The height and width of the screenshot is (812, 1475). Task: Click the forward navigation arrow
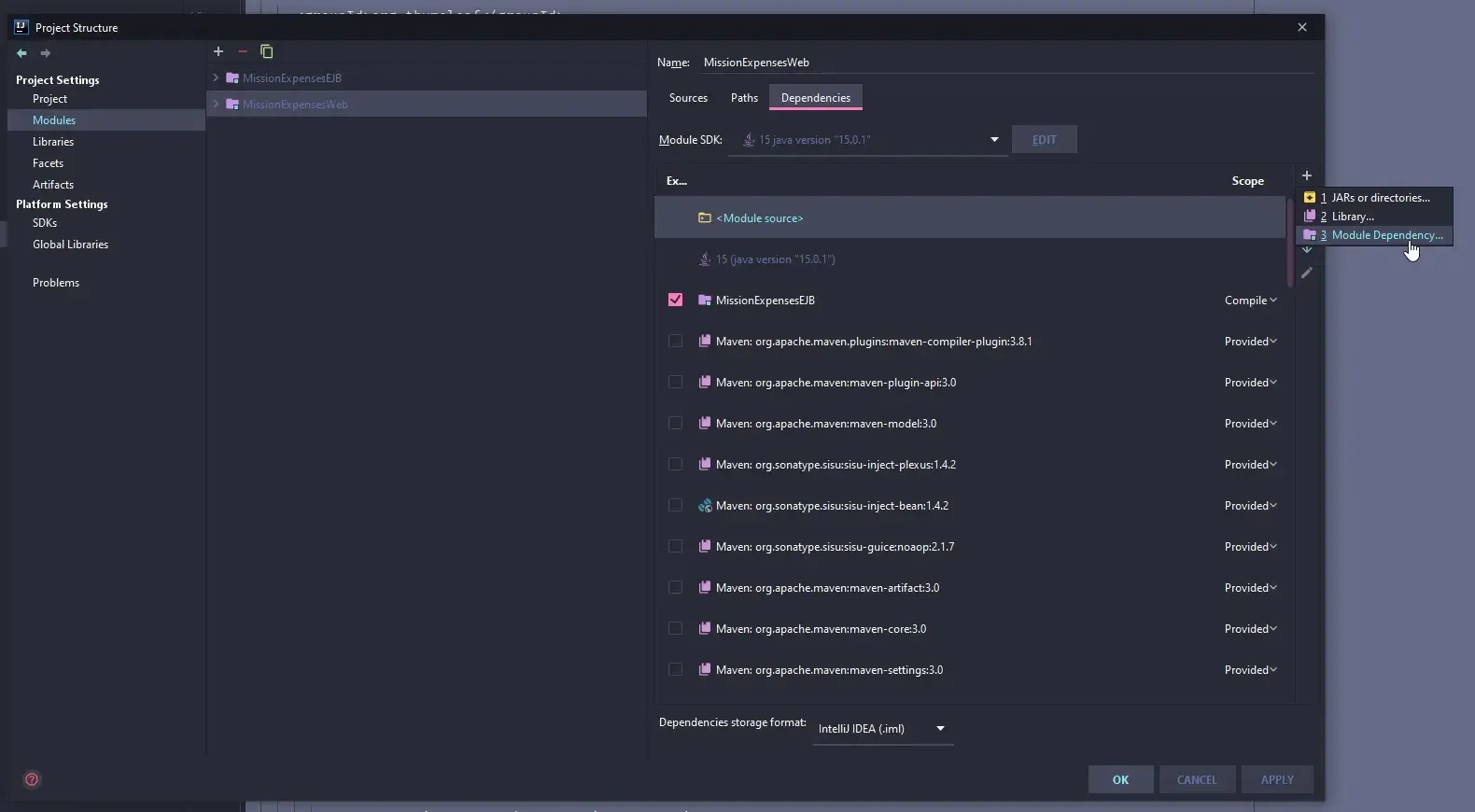(x=45, y=53)
